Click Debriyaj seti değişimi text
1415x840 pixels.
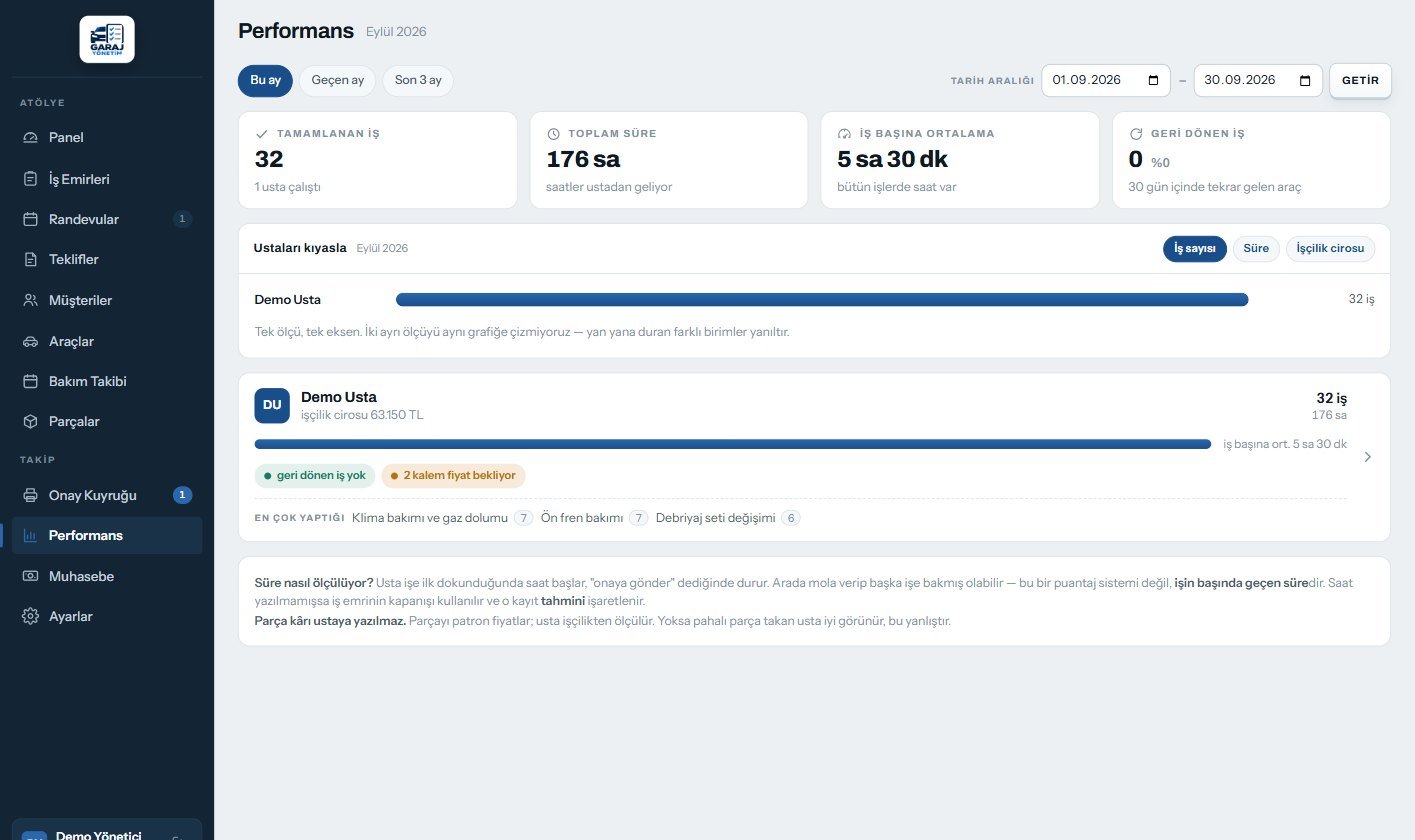(x=715, y=518)
